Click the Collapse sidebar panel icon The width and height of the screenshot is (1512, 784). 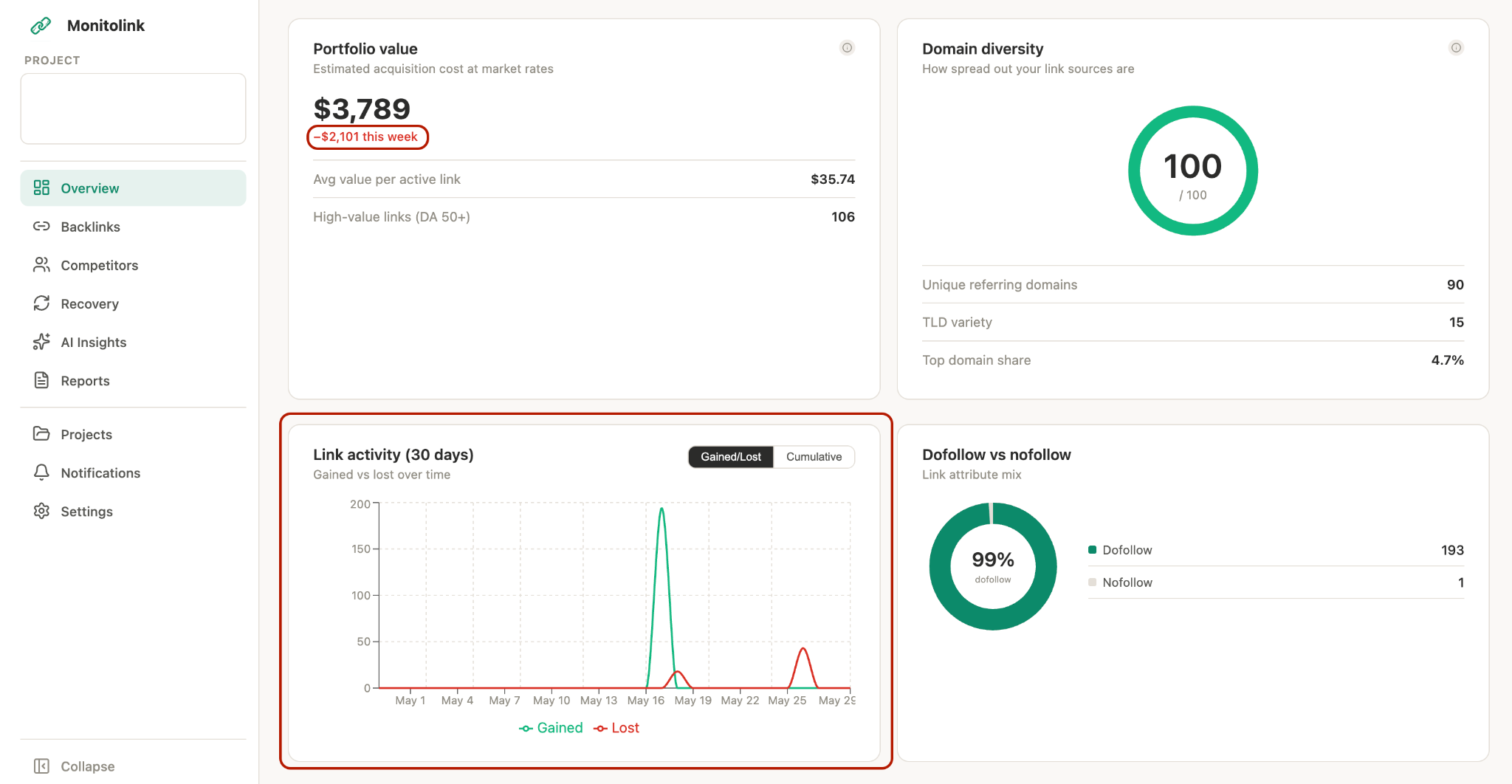click(x=41, y=766)
